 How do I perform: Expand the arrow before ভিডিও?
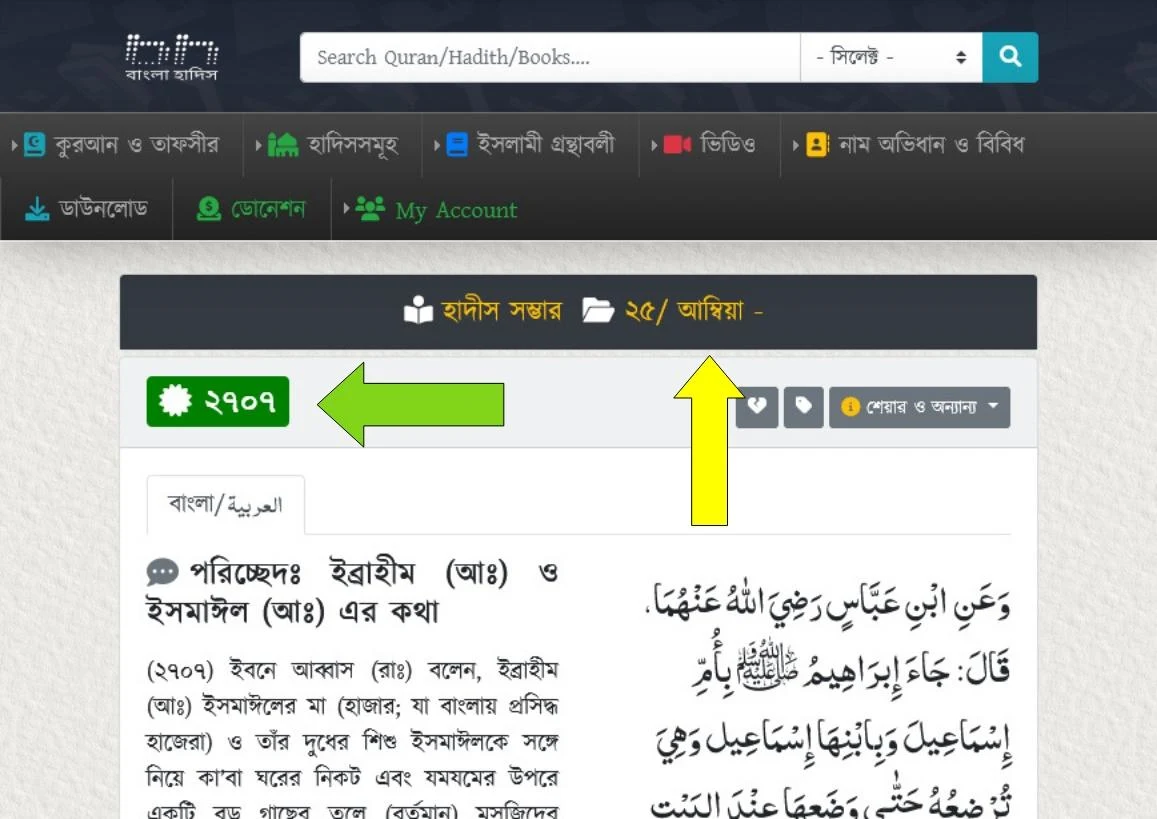(x=654, y=145)
